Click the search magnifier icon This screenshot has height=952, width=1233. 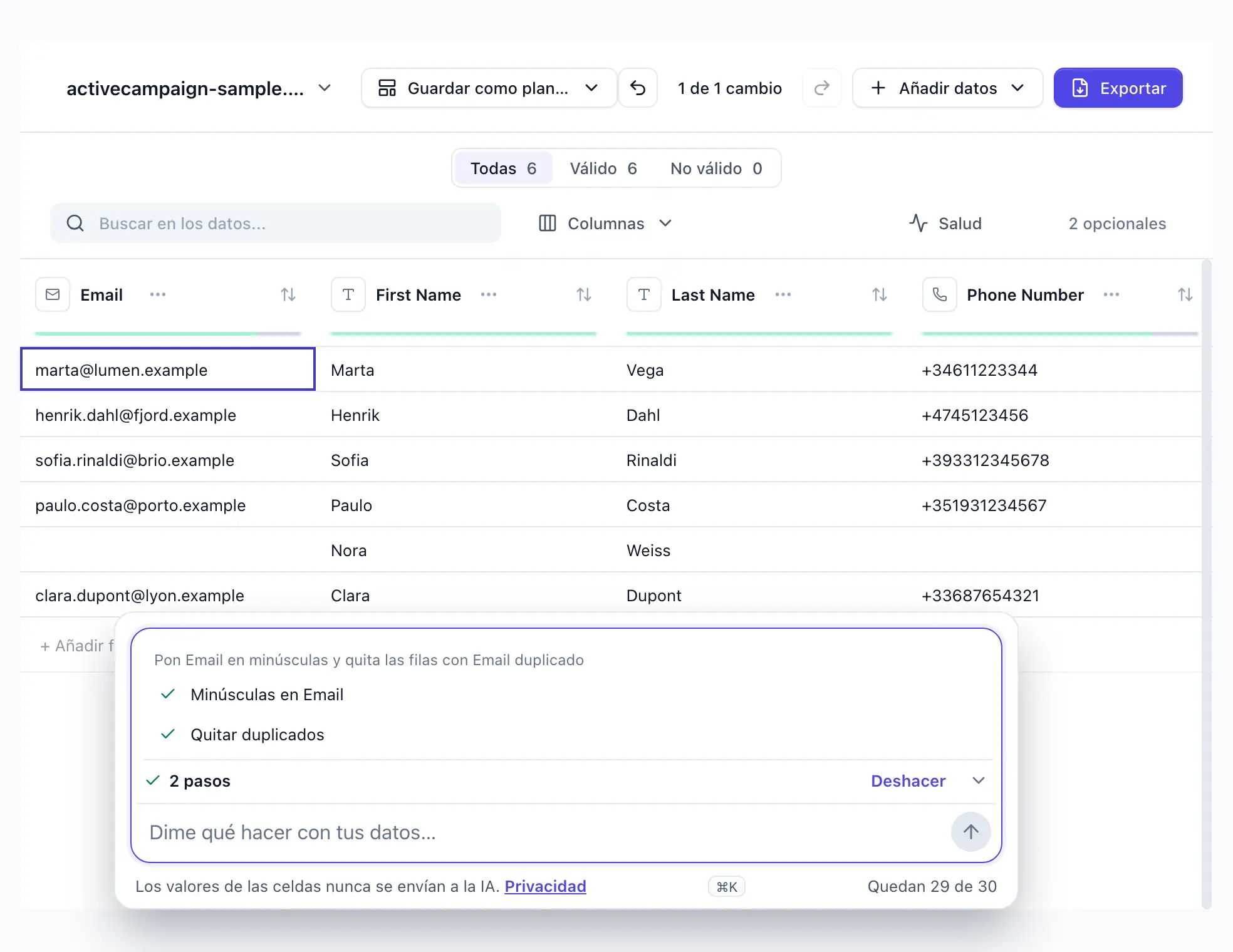pyautogui.click(x=75, y=223)
